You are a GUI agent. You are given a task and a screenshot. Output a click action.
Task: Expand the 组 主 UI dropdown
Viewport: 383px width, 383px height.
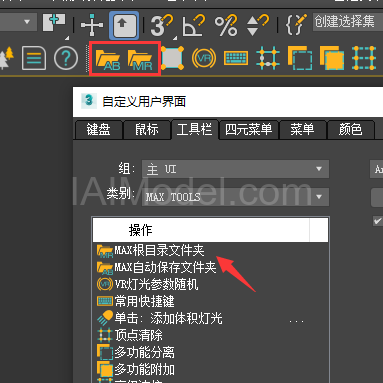pyautogui.click(x=235, y=169)
